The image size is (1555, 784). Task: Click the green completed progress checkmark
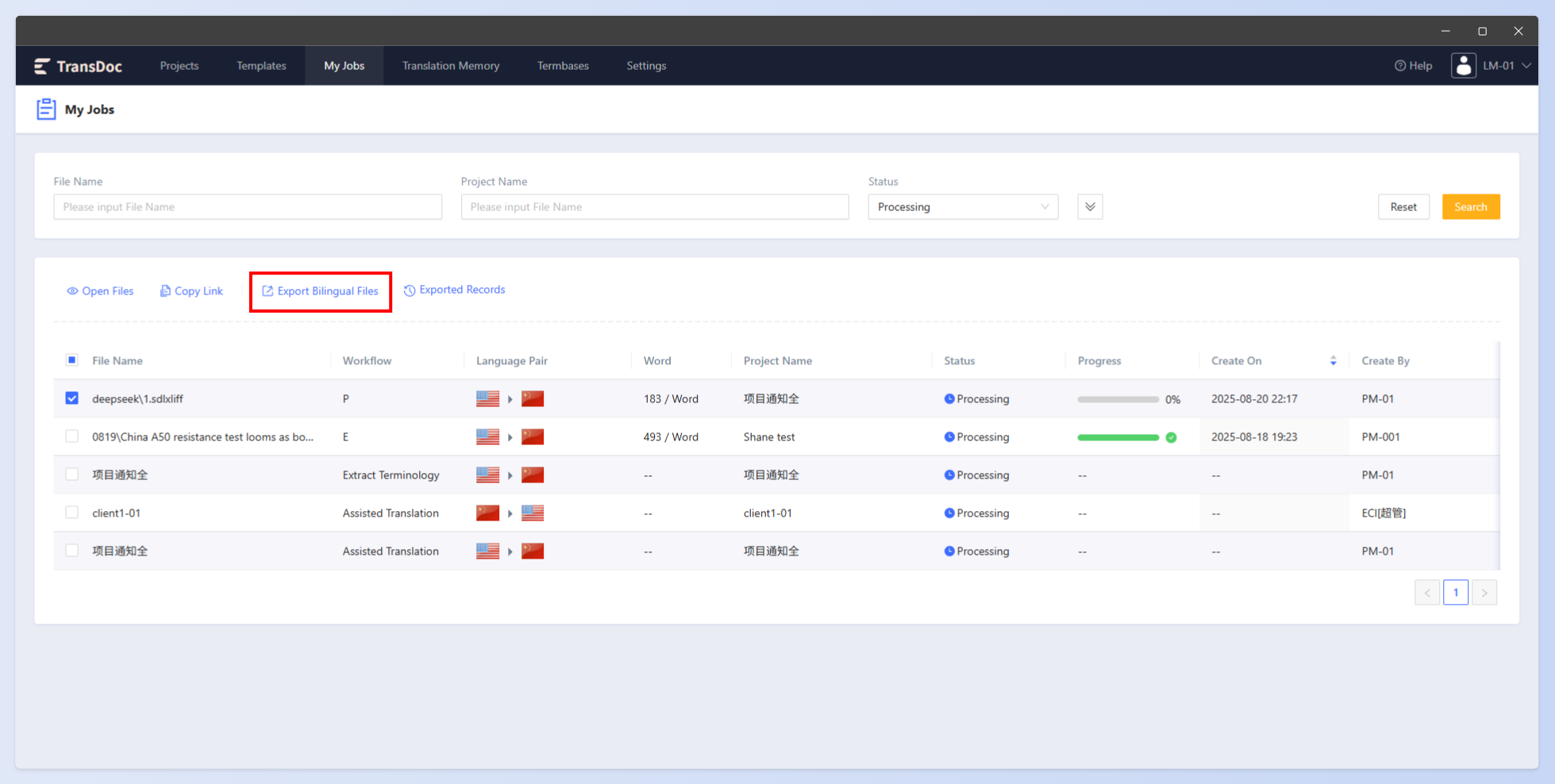click(x=1171, y=437)
